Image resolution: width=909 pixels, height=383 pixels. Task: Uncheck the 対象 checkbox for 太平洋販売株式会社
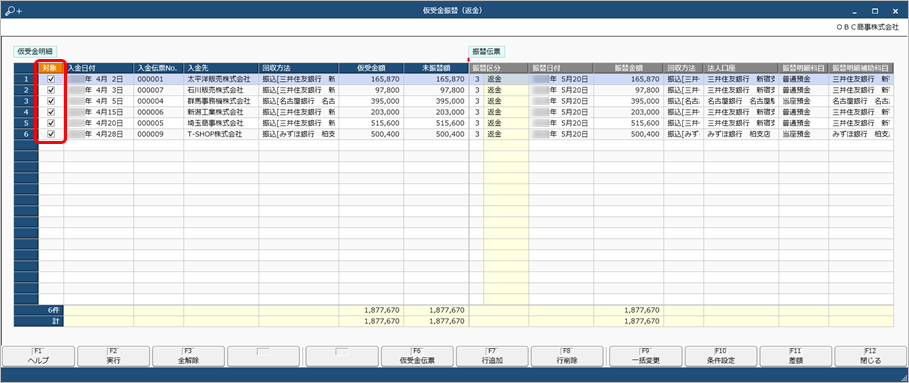click(51, 79)
